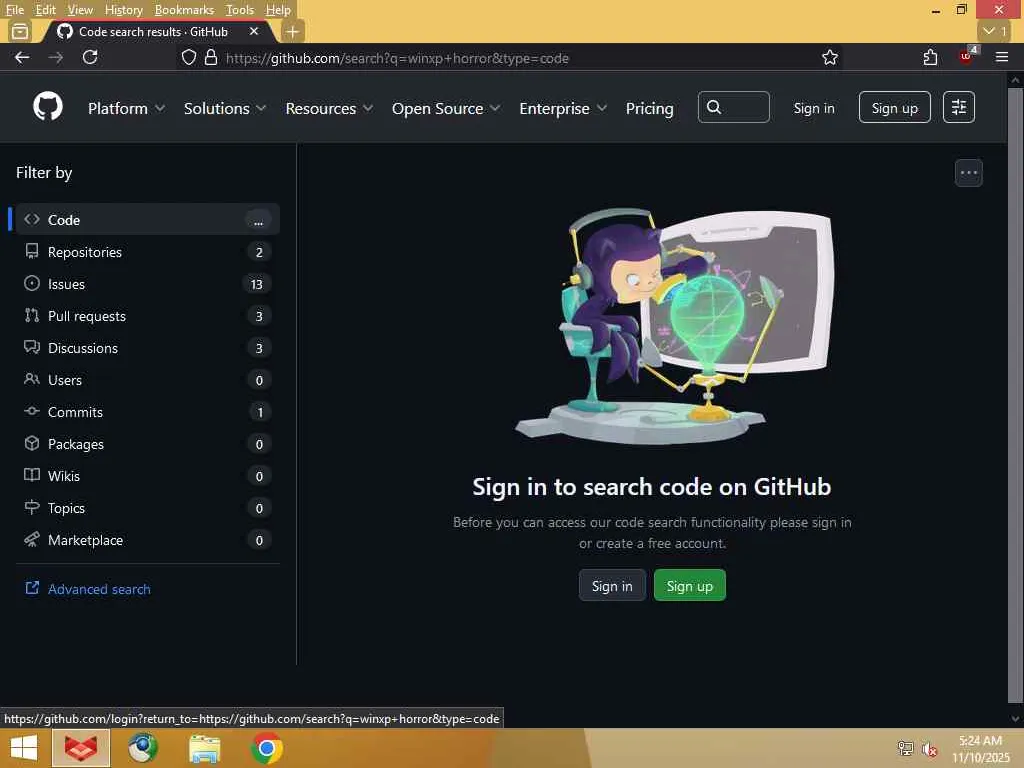1024x768 pixels.
Task: Filter results by Pull requests
Action: tap(148, 315)
